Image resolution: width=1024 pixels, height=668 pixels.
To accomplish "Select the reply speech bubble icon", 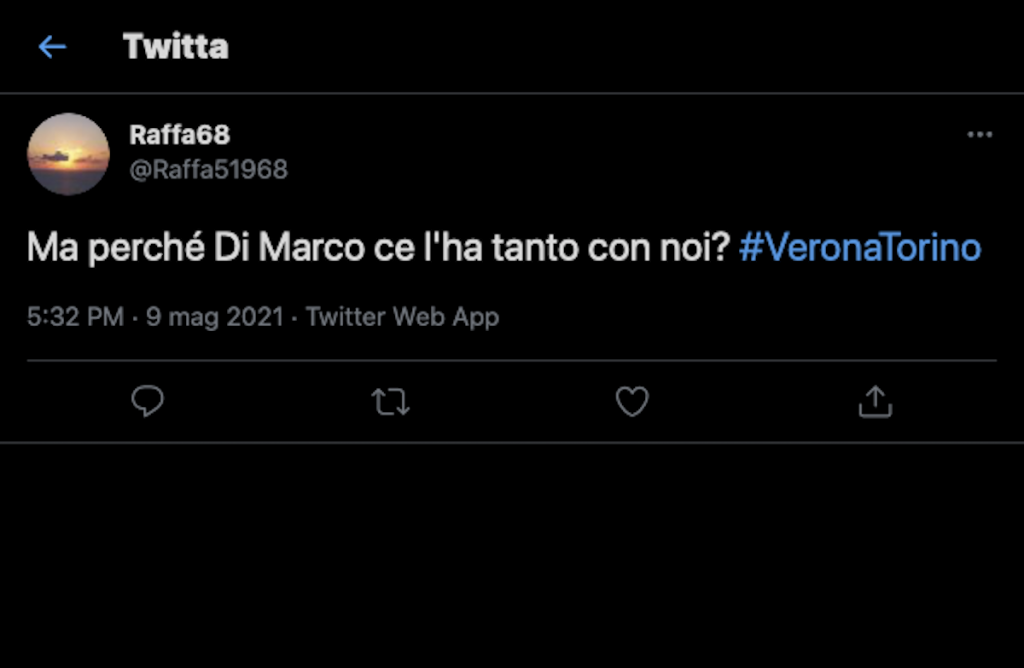I will [x=148, y=401].
